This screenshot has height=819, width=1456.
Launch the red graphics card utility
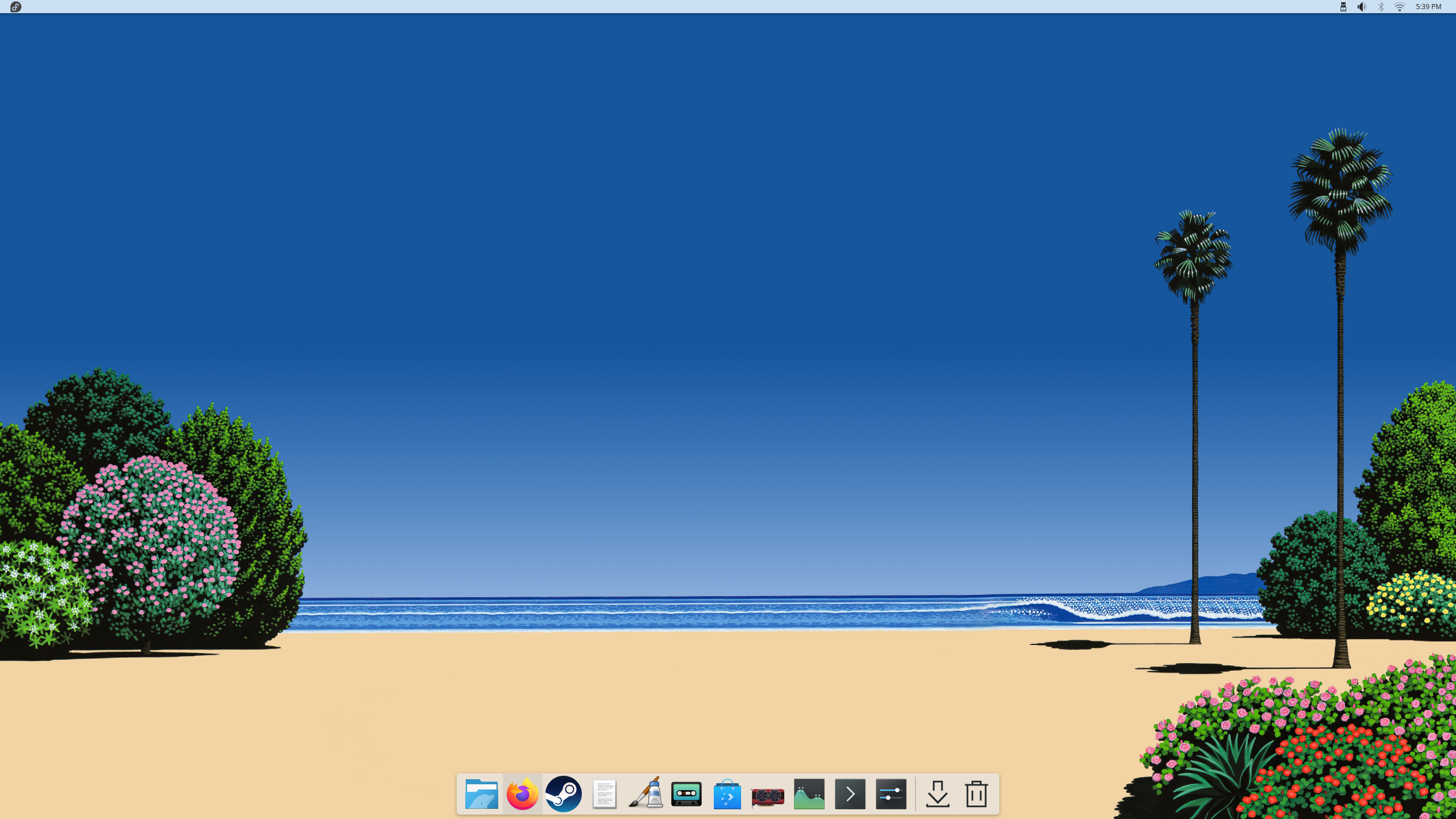coord(768,795)
